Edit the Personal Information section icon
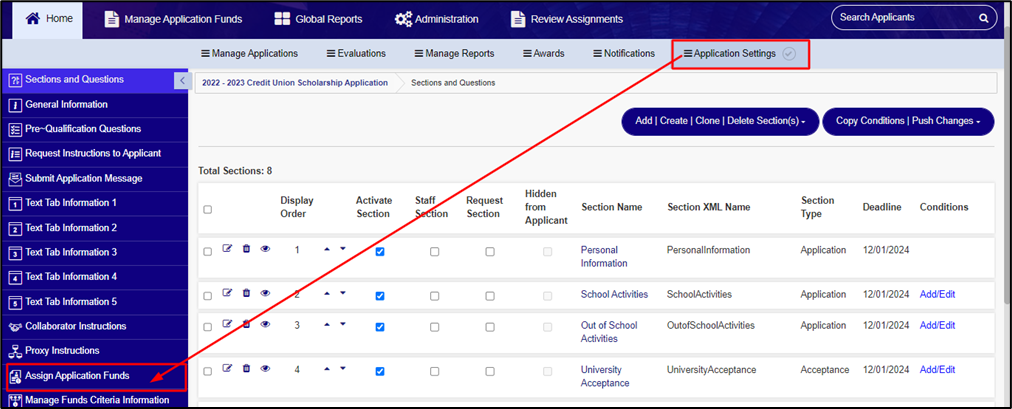Screen dimensions: 1012x409 (227, 248)
